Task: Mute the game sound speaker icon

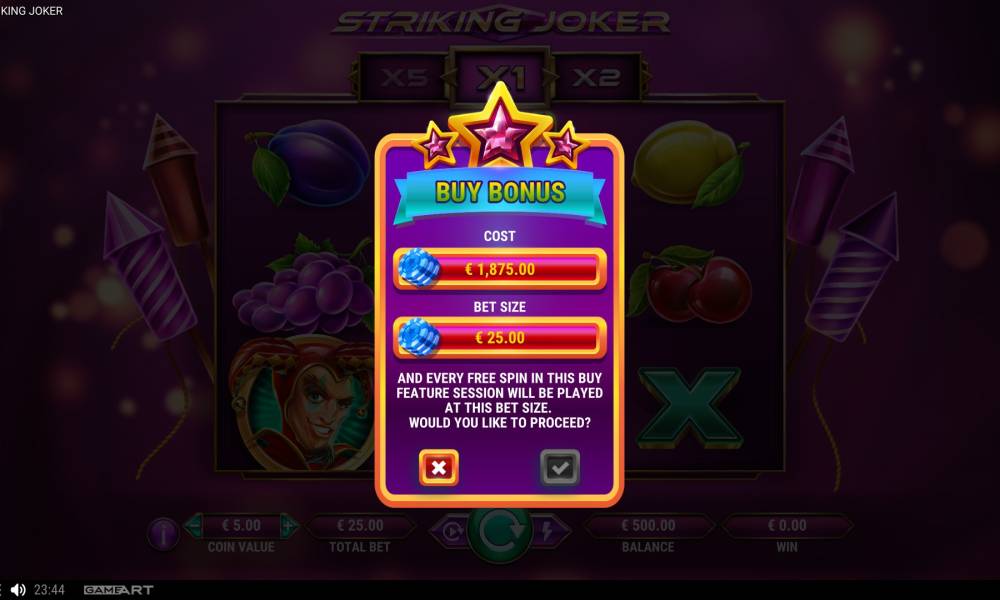Action: click(x=18, y=590)
